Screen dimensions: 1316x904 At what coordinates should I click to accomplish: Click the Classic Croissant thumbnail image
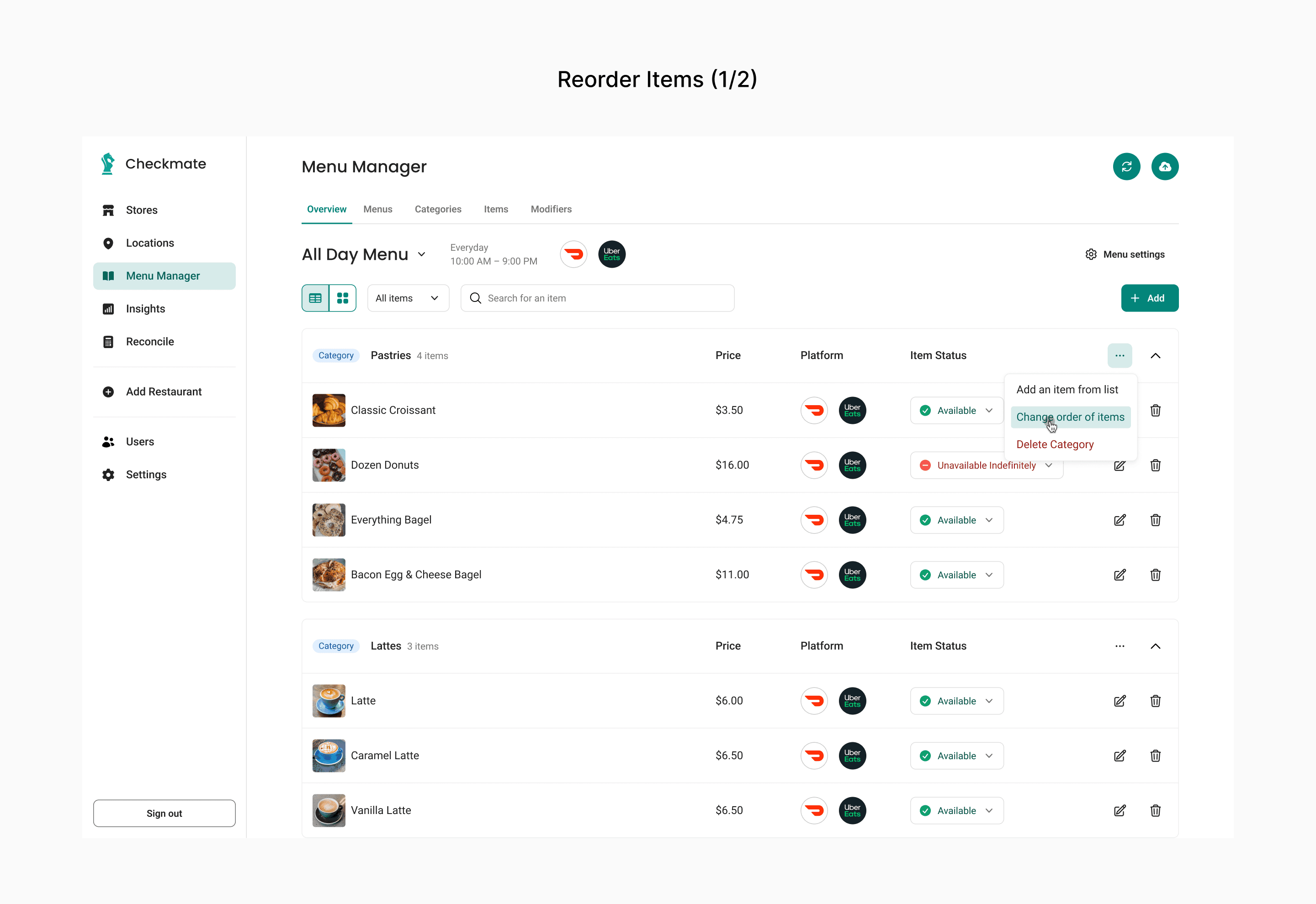click(x=329, y=410)
